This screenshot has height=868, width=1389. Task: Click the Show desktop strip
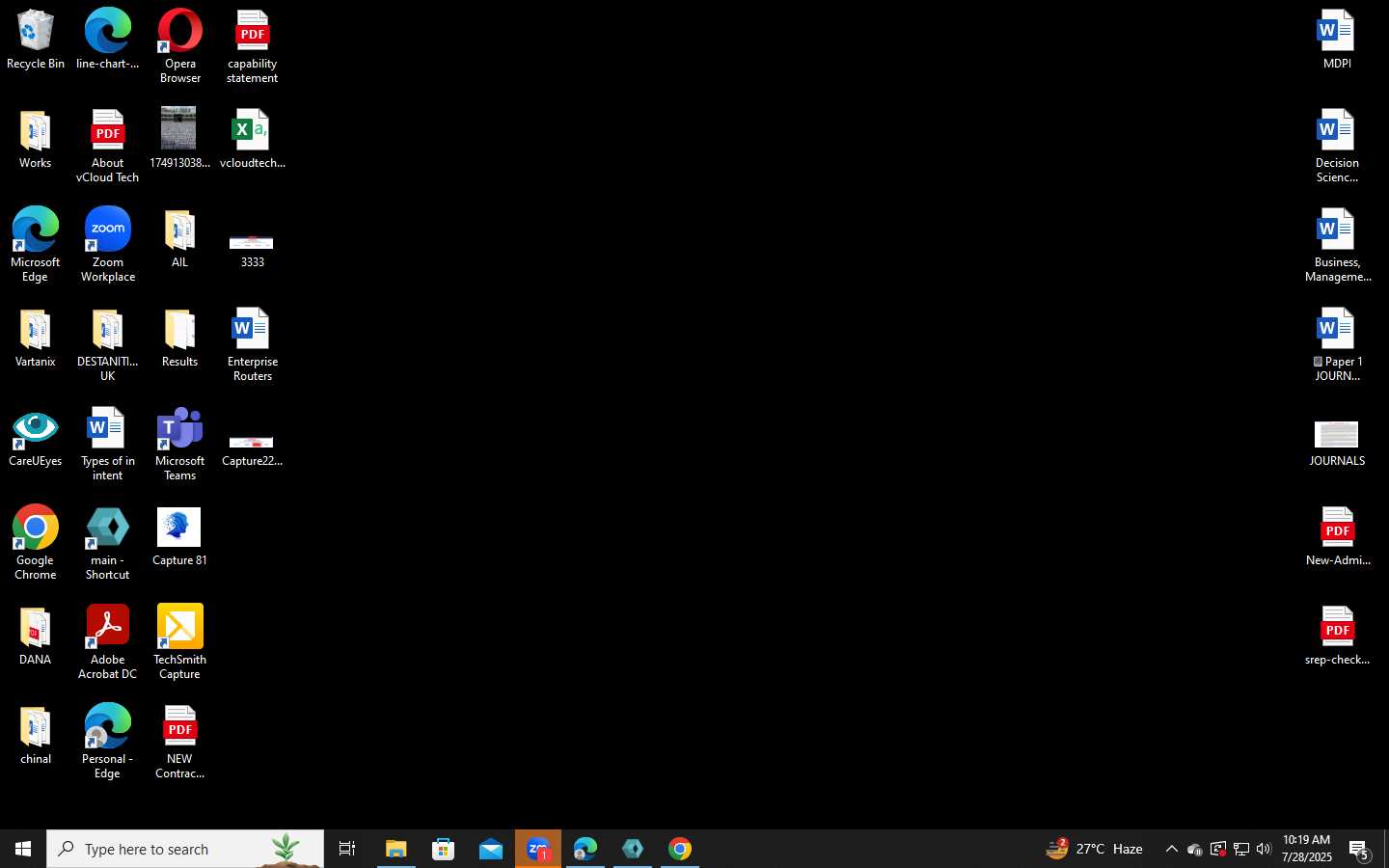point(1386,849)
